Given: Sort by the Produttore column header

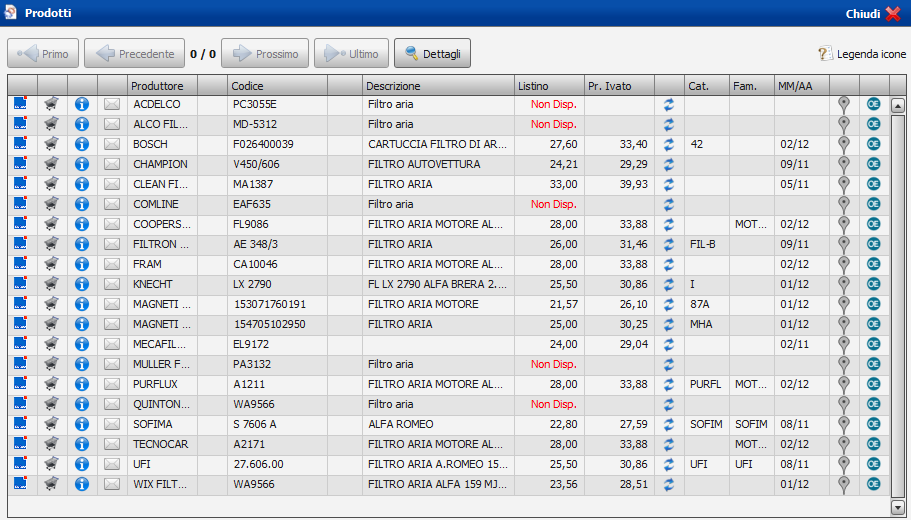Looking at the screenshot, I should [163, 86].
